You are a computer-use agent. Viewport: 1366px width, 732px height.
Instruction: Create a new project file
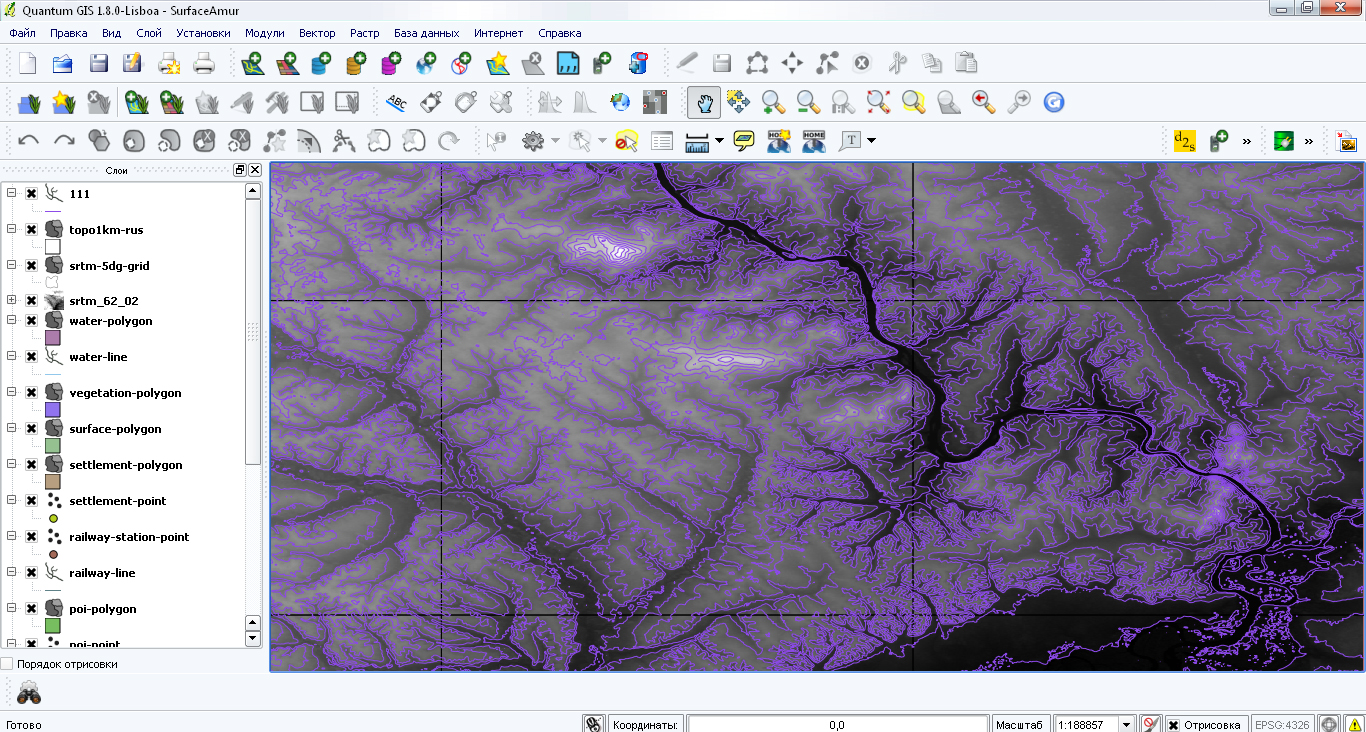click(27, 64)
